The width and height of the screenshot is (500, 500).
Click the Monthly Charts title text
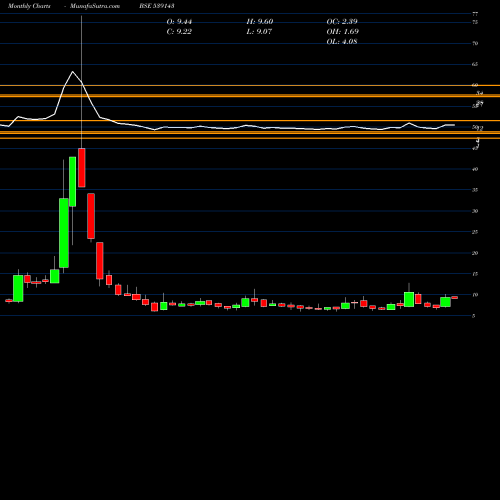pyautogui.click(x=29, y=6)
